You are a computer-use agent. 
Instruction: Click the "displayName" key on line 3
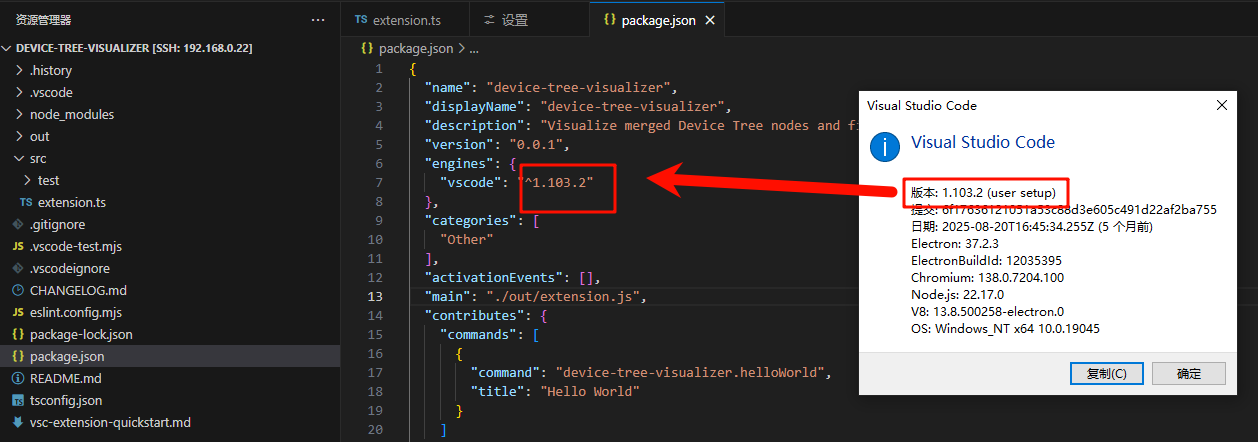(474, 106)
